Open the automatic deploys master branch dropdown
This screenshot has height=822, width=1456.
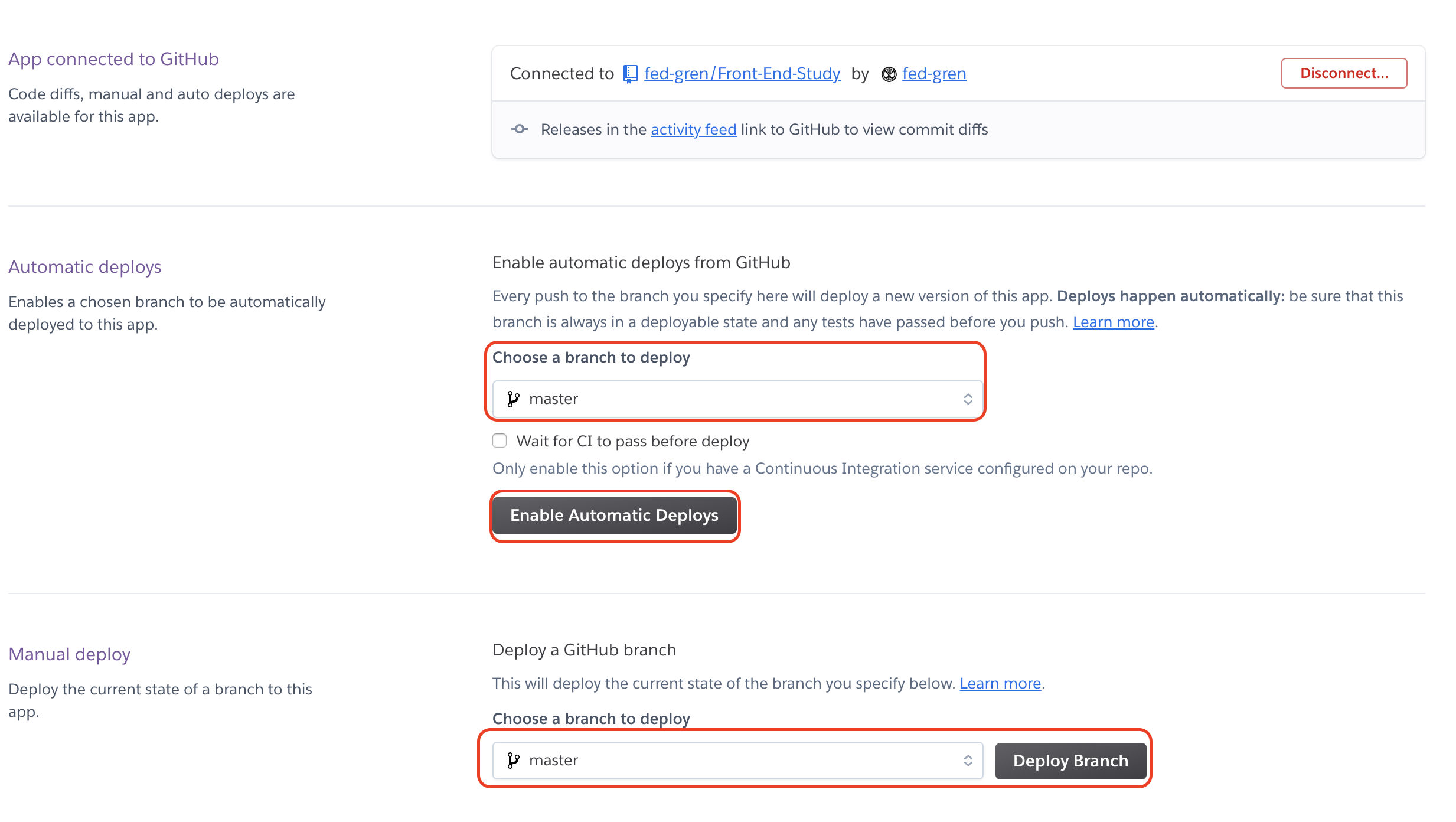coord(737,399)
